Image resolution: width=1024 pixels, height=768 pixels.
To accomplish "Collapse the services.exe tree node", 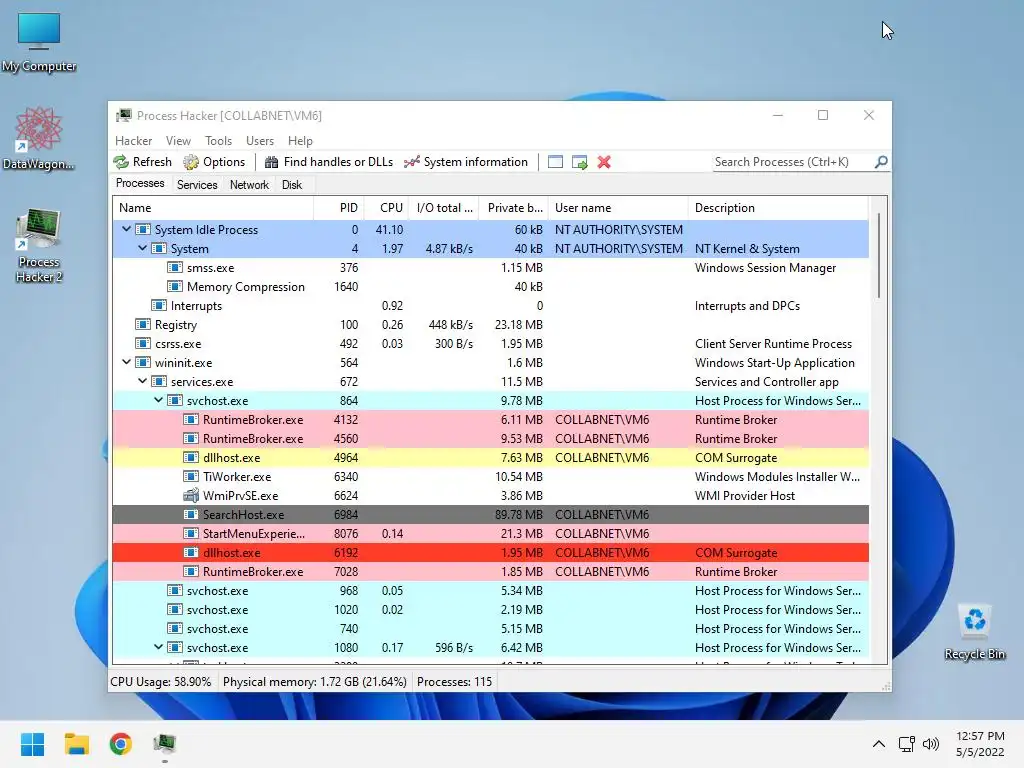I will [142, 381].
